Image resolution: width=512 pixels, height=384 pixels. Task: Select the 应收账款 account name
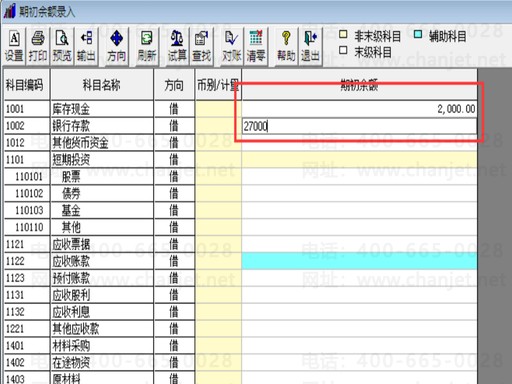tap(71, 261)
